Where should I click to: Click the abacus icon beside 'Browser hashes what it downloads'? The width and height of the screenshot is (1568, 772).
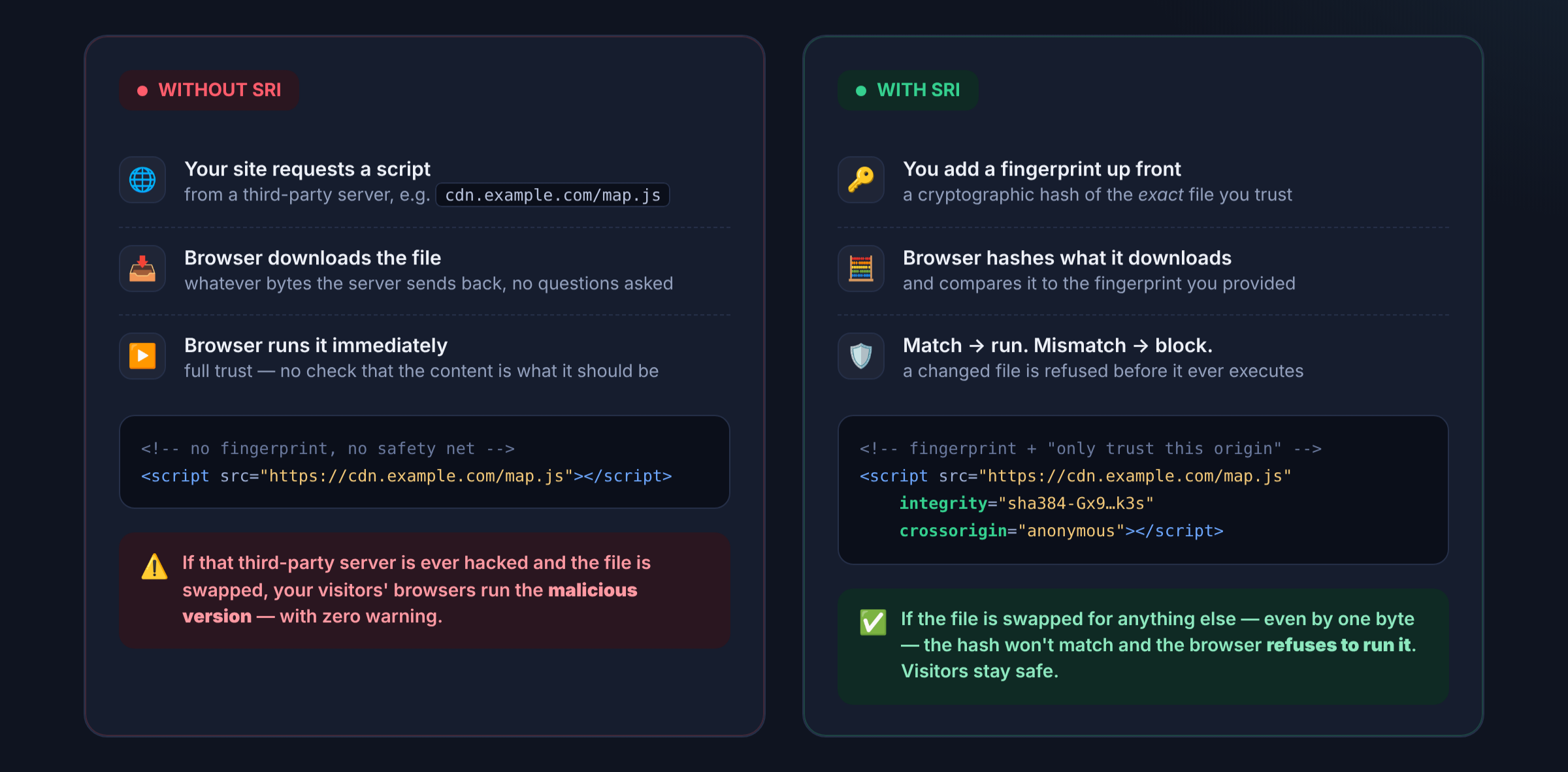[x=861, y=268]
